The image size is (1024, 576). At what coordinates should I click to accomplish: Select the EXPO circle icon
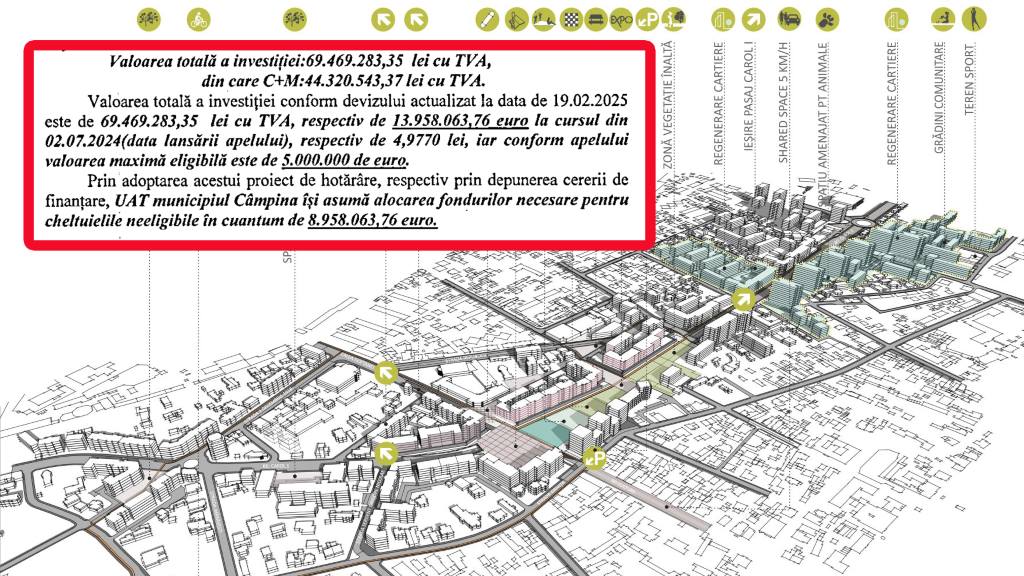[x=621, y=18]
